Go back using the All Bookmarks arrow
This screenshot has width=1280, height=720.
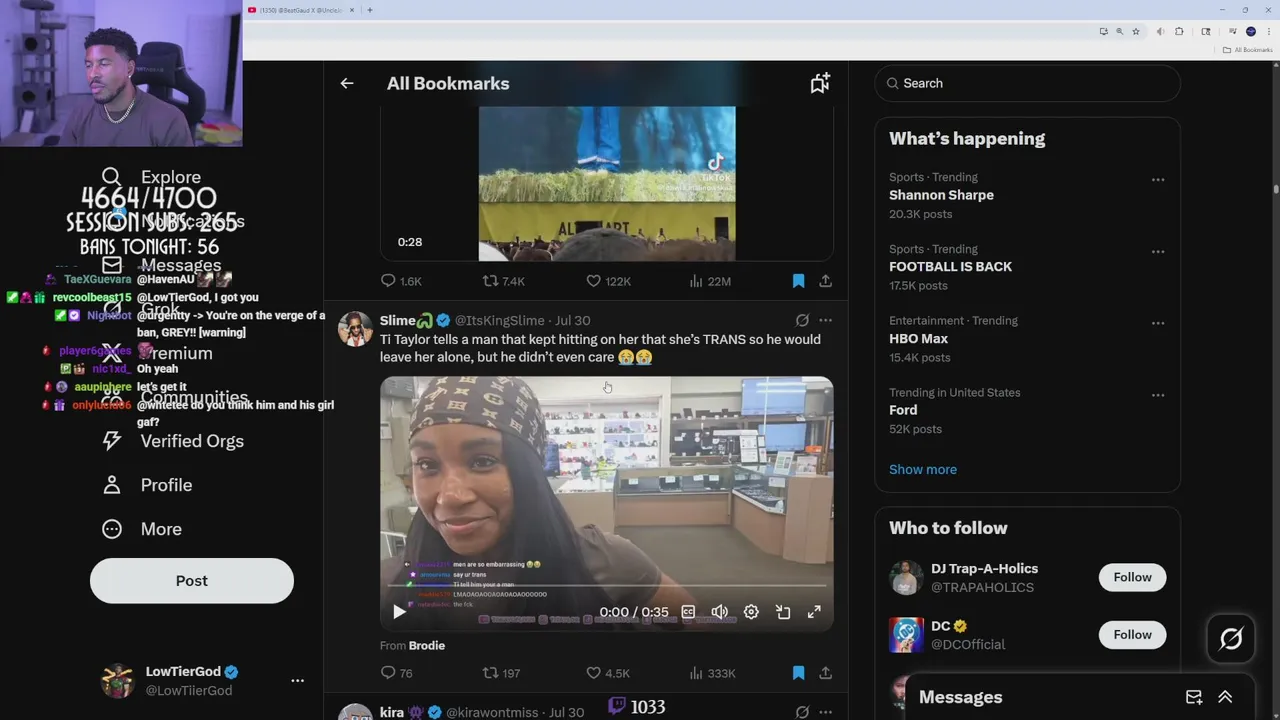tap(347, 84)
